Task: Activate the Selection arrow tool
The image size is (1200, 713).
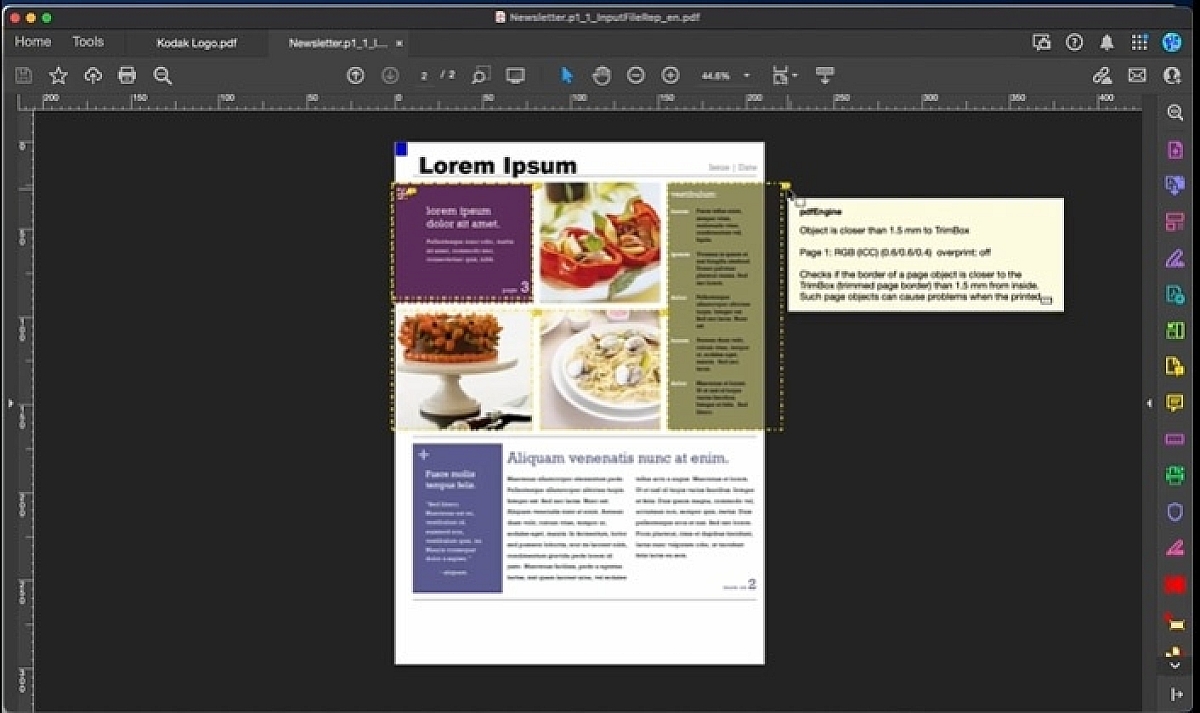Action: (567, 76)
